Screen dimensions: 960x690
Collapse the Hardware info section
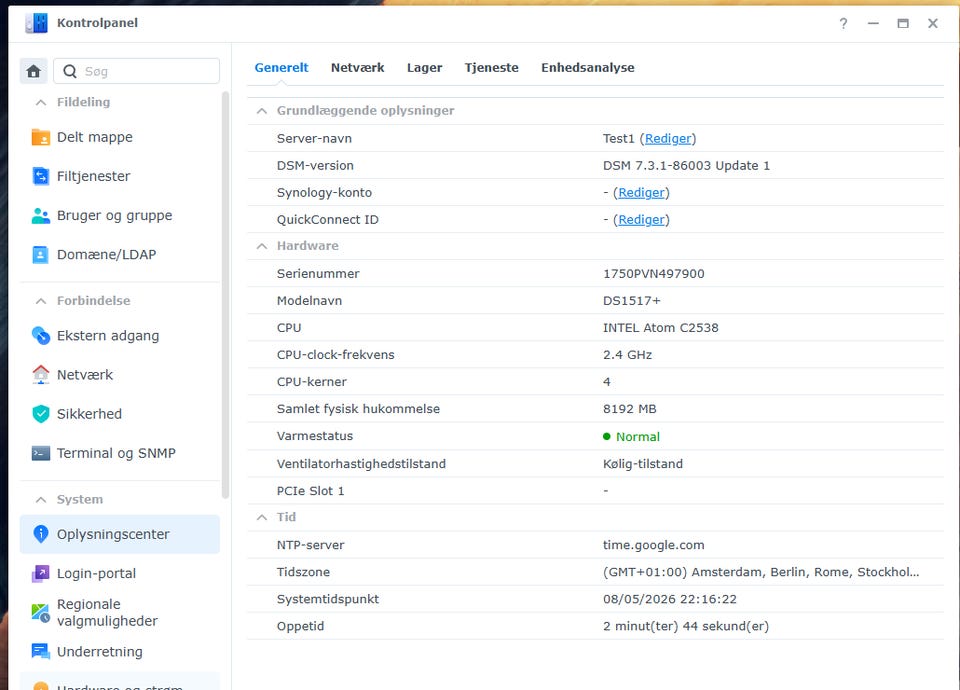pyautogui.click(x=262, y=246)
